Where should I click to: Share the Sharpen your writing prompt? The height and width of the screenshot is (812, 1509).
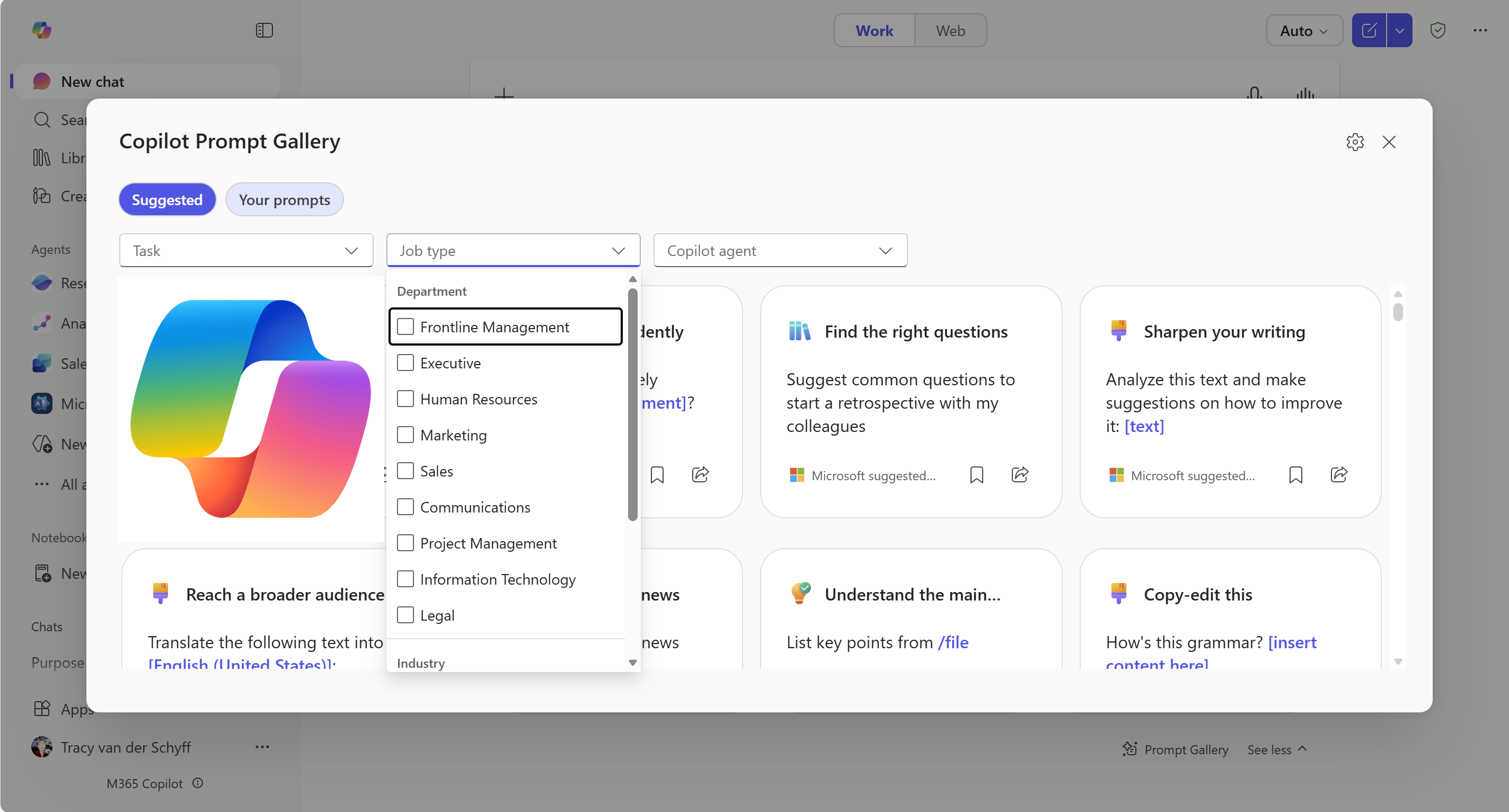coord(1338,474)
